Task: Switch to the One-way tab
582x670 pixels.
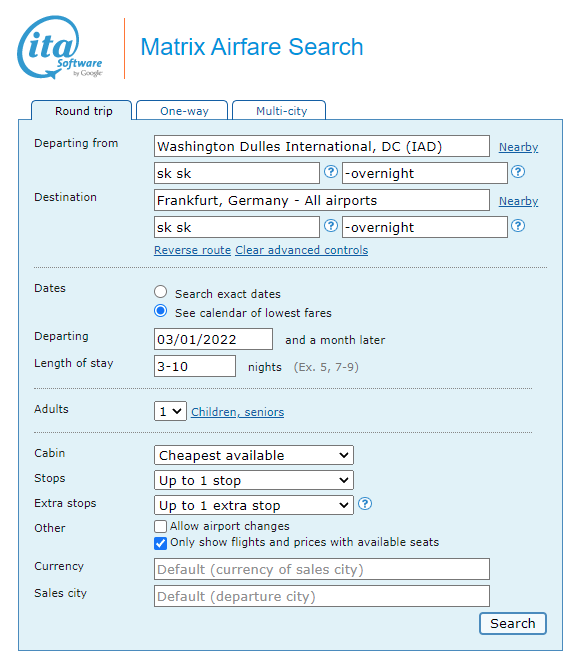Action: [184, 111]
